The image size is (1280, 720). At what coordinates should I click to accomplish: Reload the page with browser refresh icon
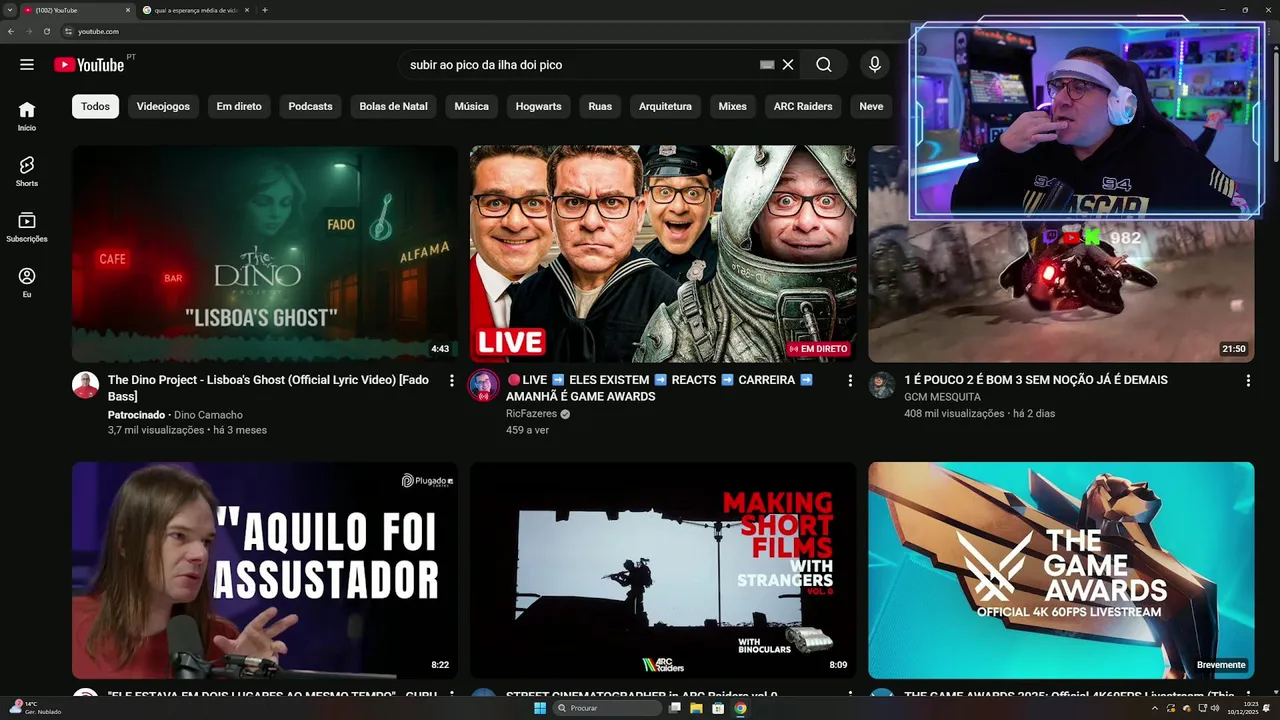coord(46,31)
